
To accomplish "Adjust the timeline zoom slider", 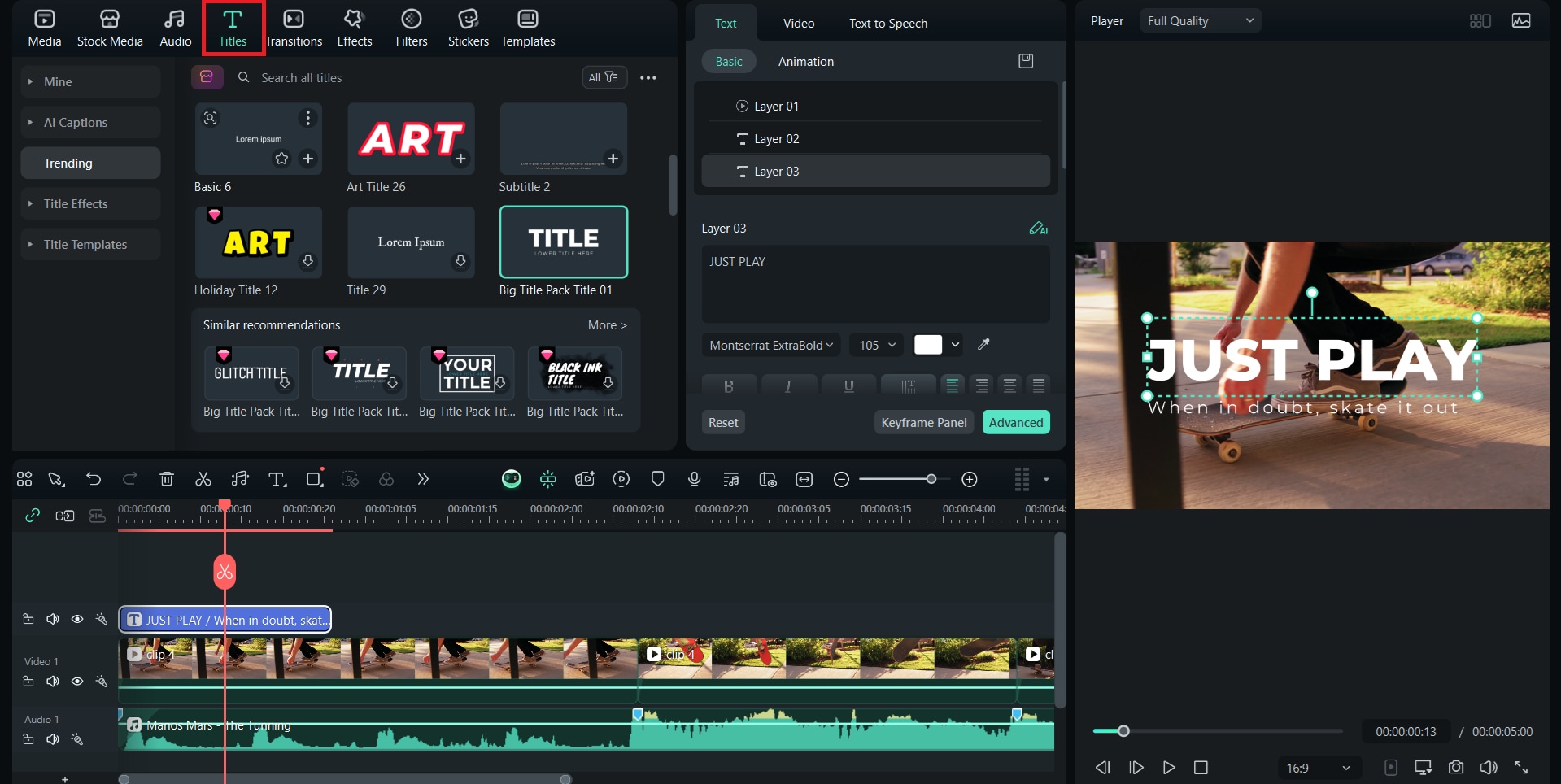I will pos(931,479).
